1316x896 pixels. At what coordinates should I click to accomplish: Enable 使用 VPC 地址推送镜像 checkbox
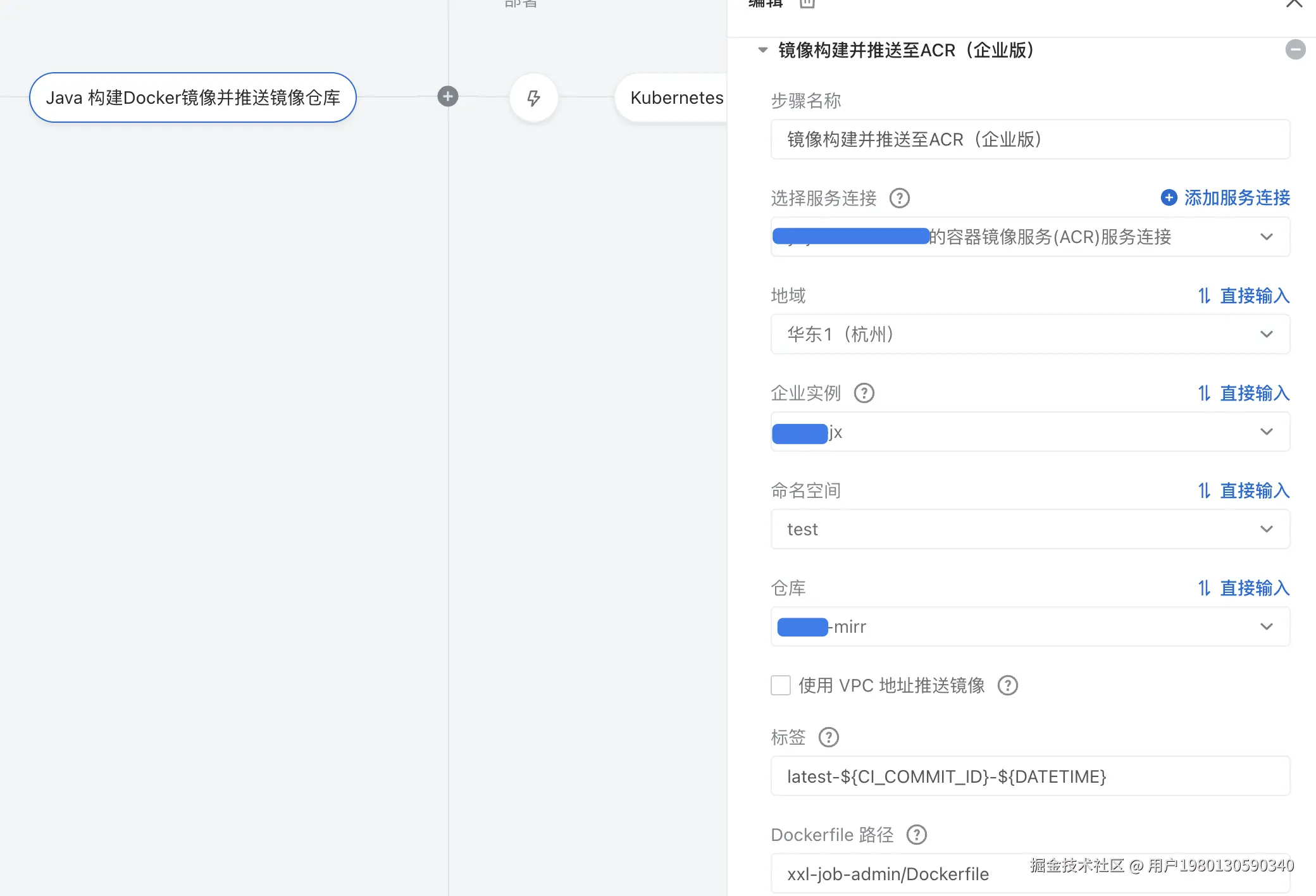coord(781,685)
